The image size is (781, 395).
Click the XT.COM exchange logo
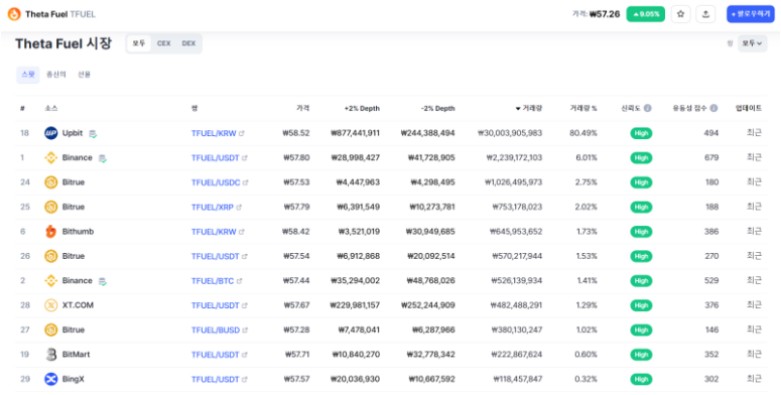tap(51, 305)
